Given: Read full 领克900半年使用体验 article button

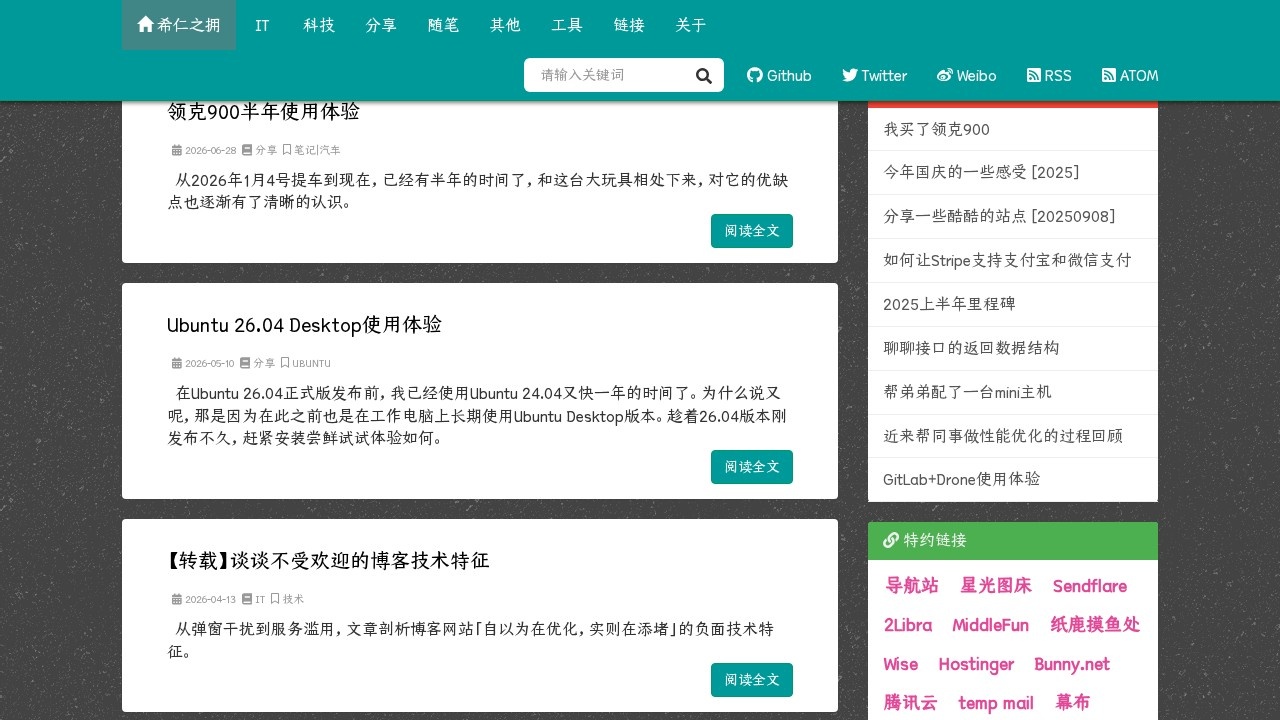Looking at the screenshot, I should pyautogui.click(x=752, y=231).
